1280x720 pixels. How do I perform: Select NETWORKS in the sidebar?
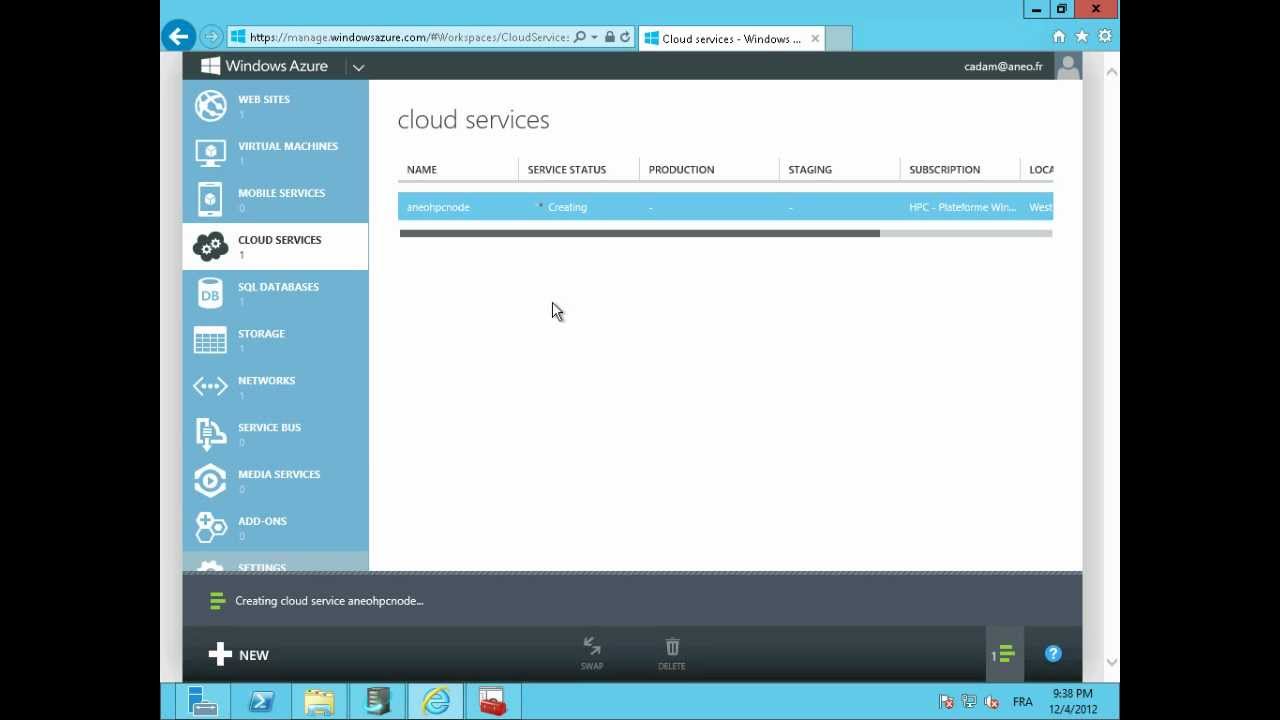[266, 381]
